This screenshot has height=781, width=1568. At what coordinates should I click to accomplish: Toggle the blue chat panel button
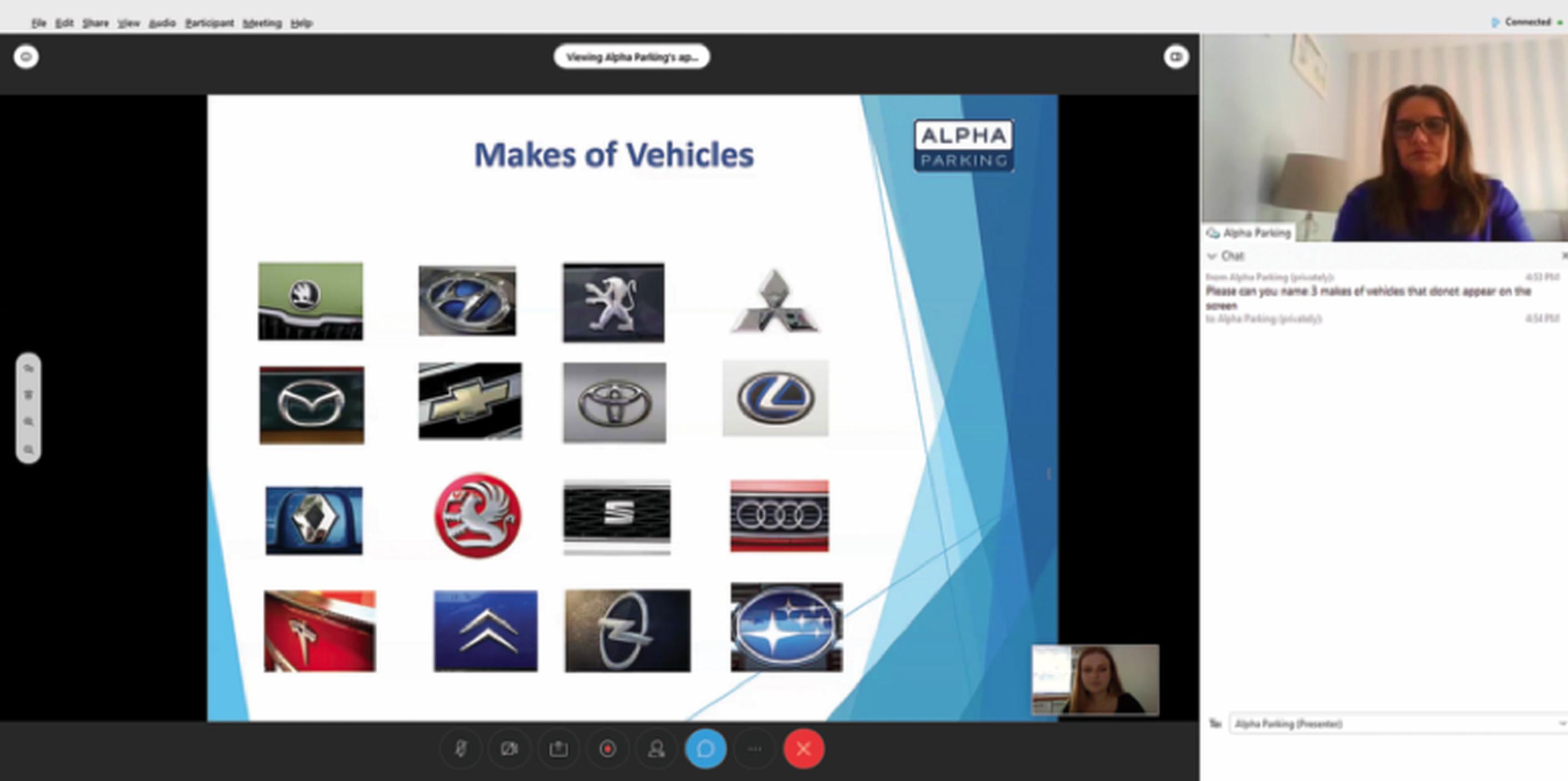tap(706, 749)
